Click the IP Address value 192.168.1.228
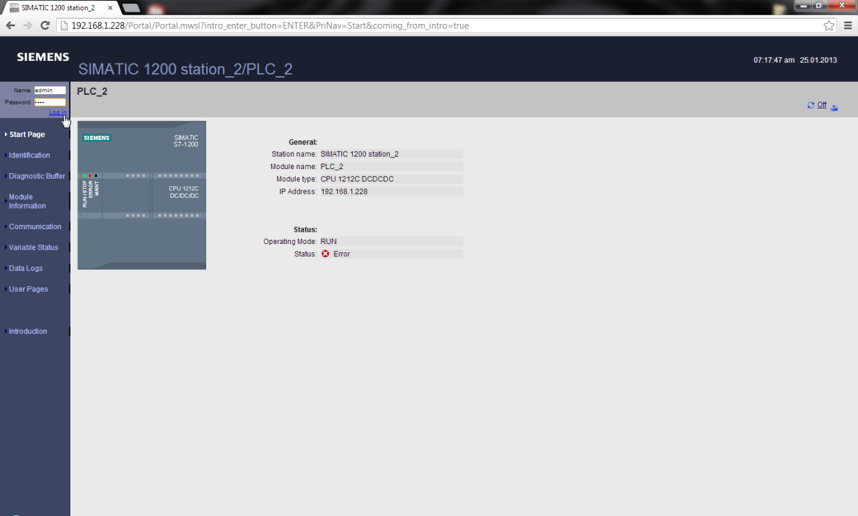The image size is (858, 516). coord(344,192)
